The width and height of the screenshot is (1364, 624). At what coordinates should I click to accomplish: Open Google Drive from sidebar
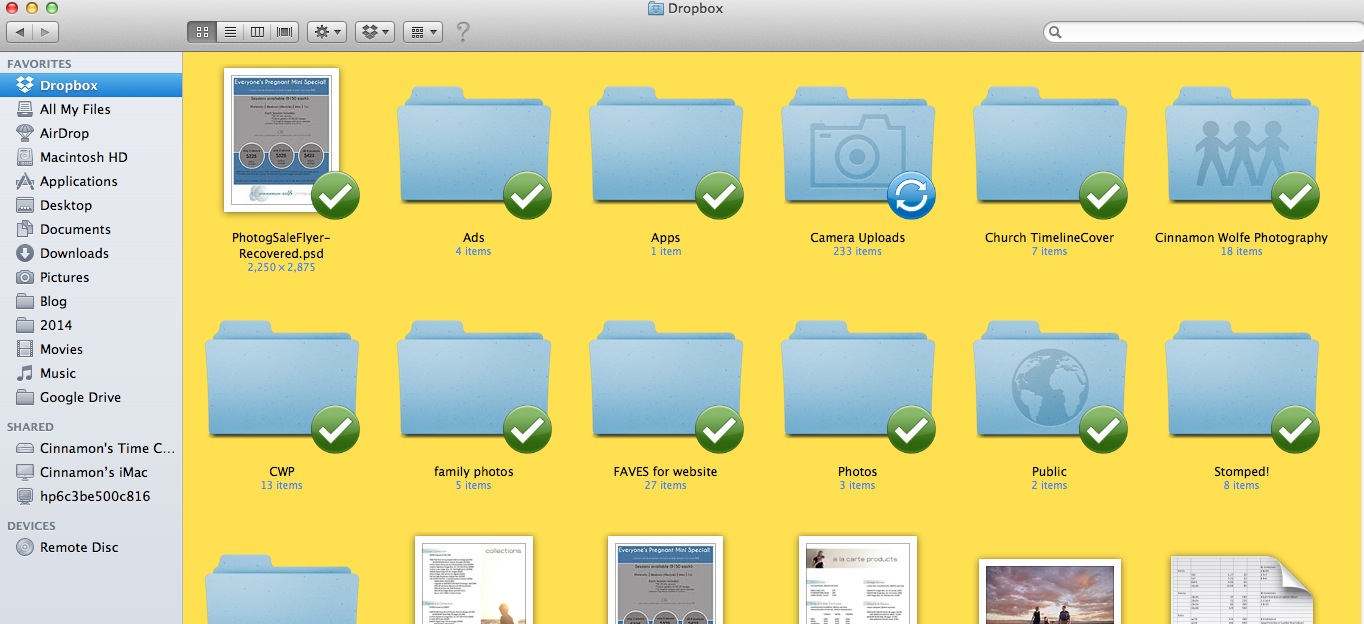(x=91, y=397)
